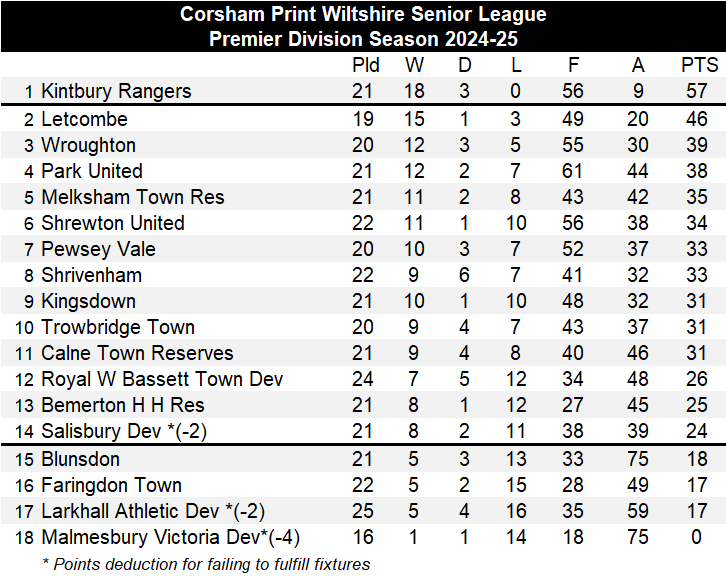The image size is (726, 576).
Task: Click Royal W Bassett Town Dev
Action: click(x=162, y=379)
